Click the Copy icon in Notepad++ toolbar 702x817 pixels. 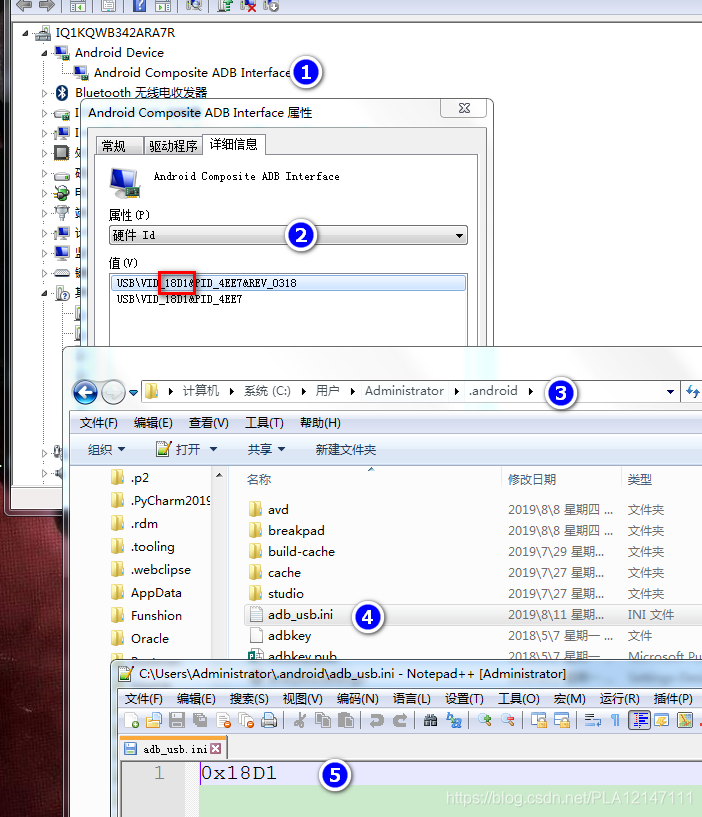pos(323,721)
